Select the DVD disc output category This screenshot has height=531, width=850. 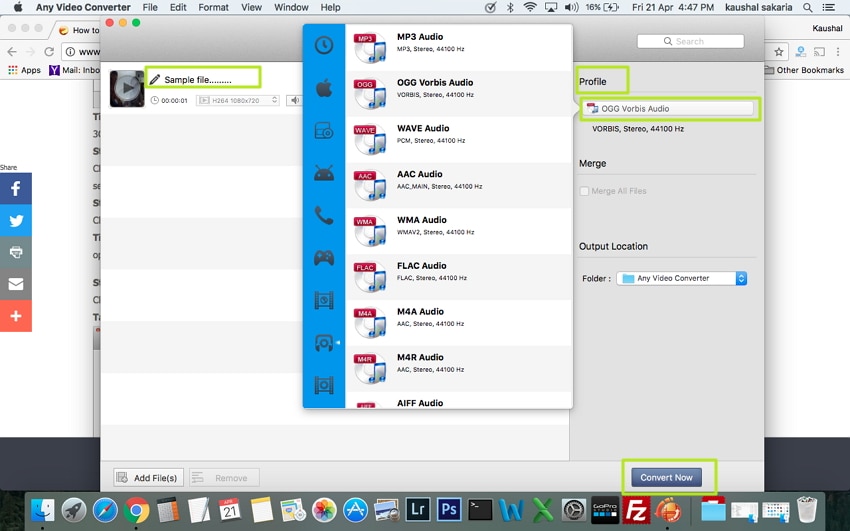click(324, 131)
